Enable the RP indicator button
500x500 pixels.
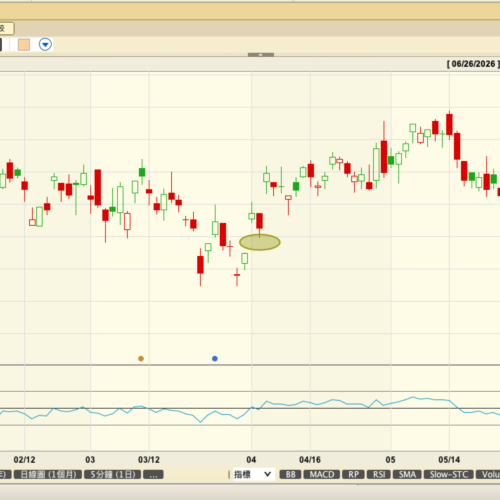pos(353,474)
